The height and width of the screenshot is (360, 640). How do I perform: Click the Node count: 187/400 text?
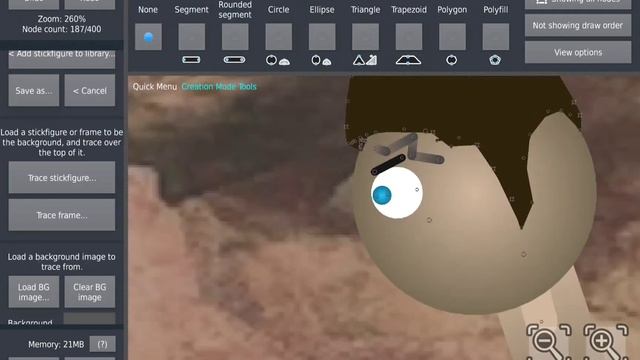coord(62,29)
